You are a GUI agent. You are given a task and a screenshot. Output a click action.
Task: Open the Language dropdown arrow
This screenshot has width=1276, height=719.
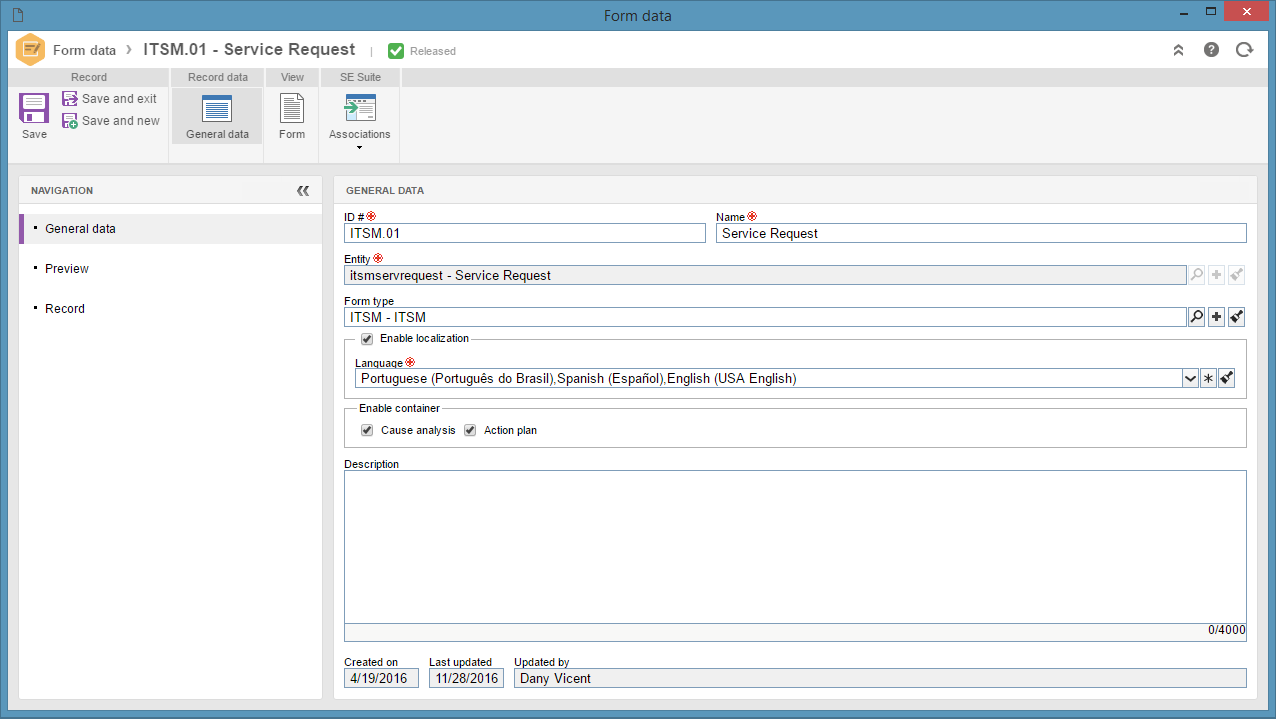tap(1190, 378)
